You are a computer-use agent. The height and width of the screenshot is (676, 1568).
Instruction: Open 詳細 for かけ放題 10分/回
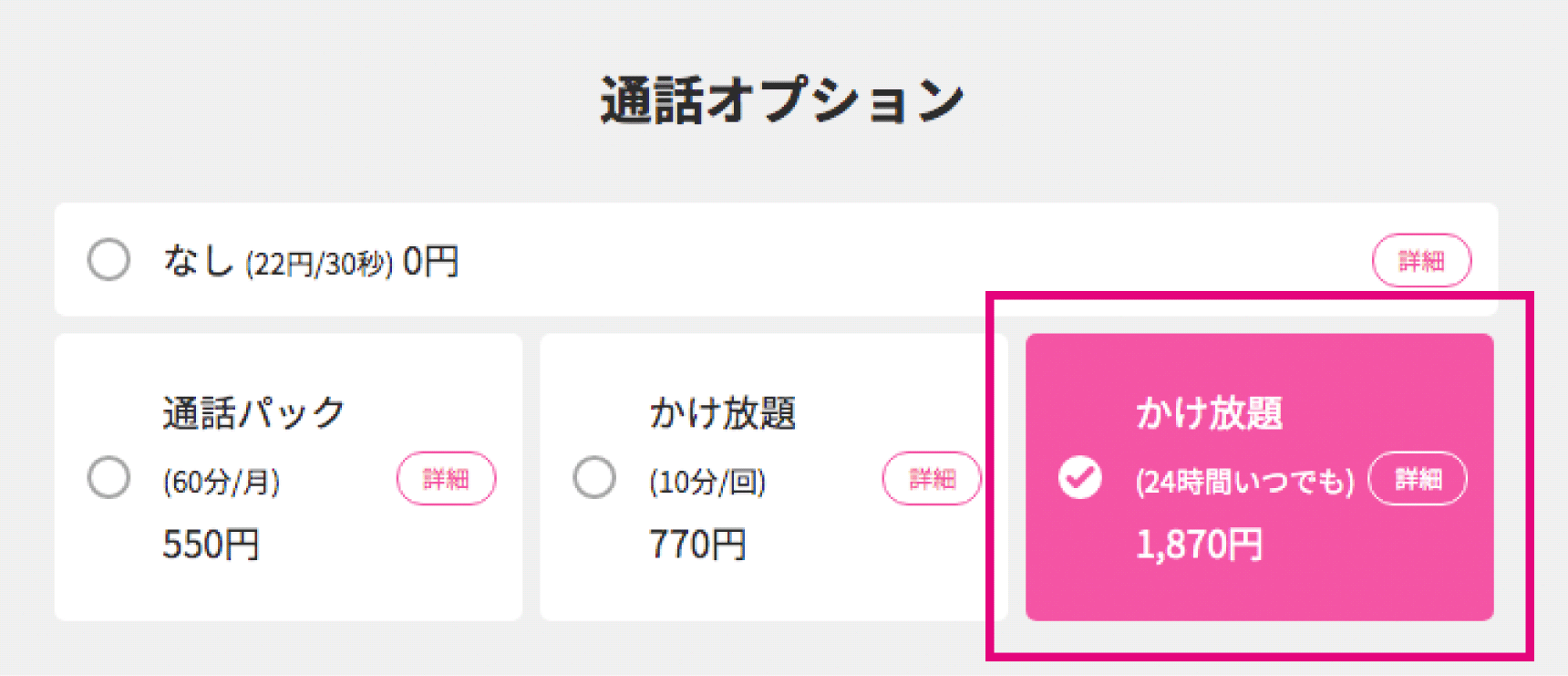pos(932,478)
